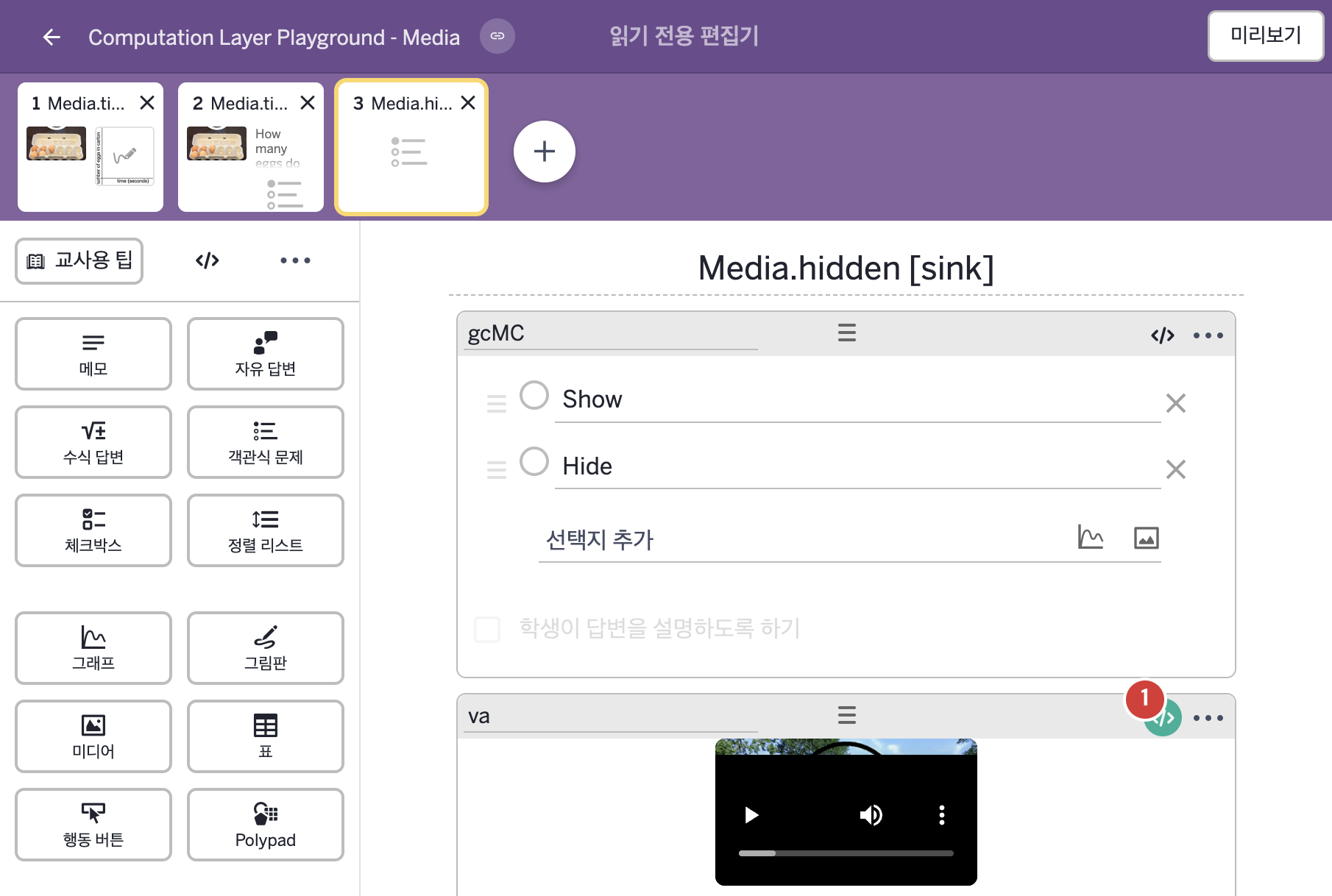Open the va component more options dots

1208,718
